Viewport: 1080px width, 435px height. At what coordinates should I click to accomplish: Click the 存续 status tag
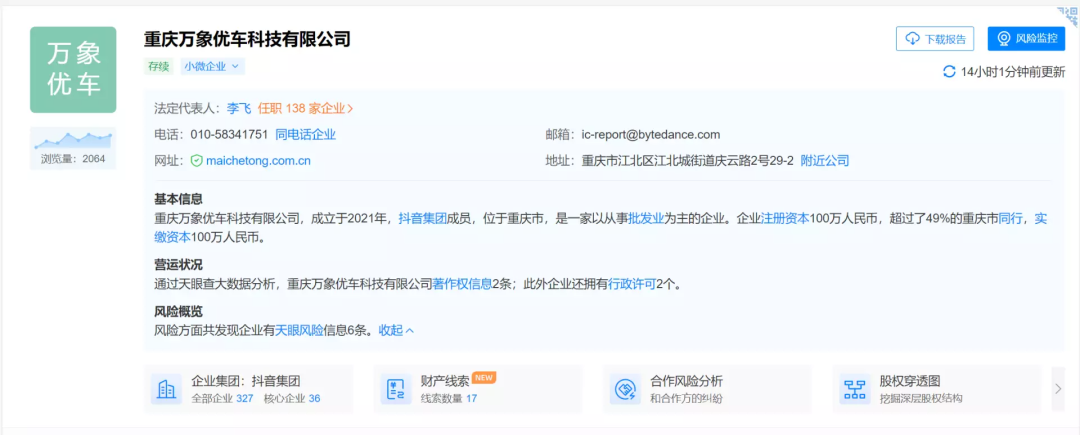point(159,67)
